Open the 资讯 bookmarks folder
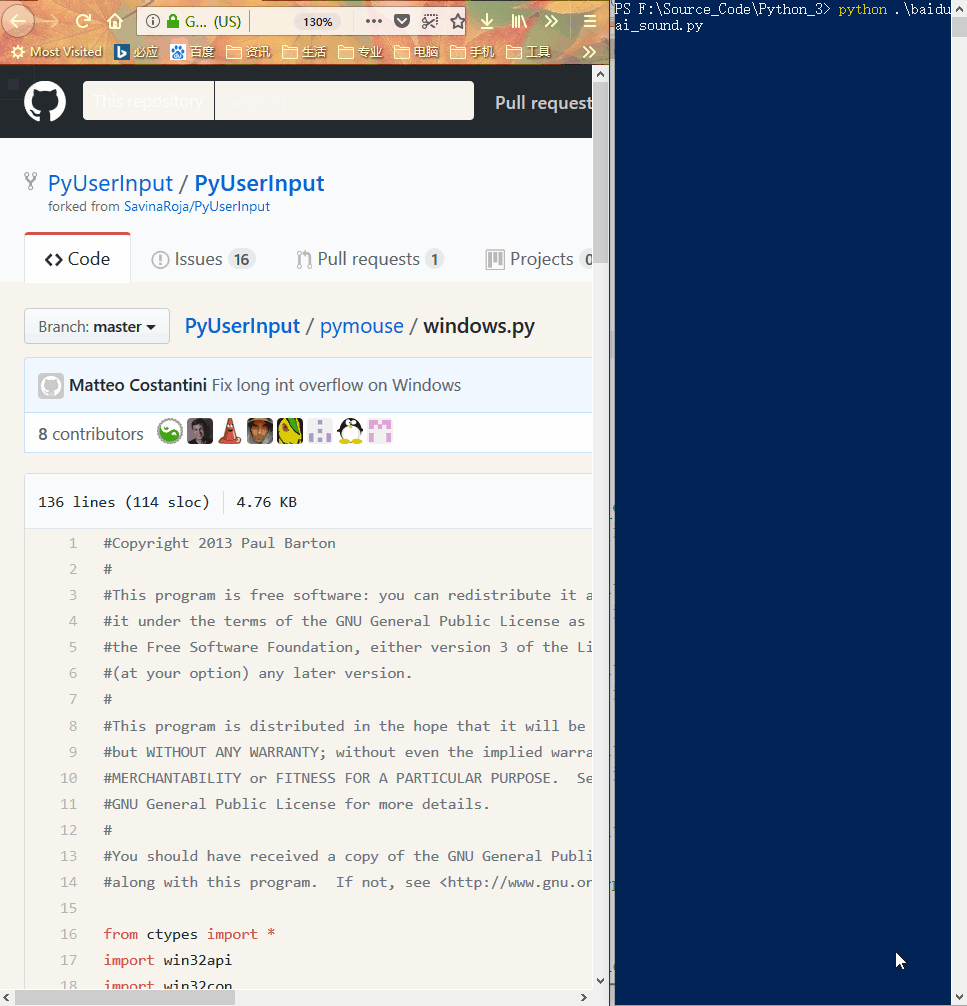967x1006 pixels. (248, 52)
